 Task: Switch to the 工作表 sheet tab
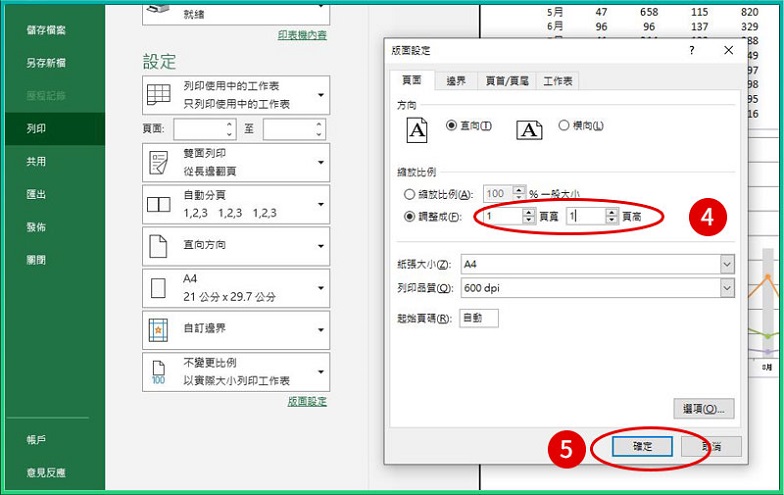pyautogui.click(x=558, y=80)
